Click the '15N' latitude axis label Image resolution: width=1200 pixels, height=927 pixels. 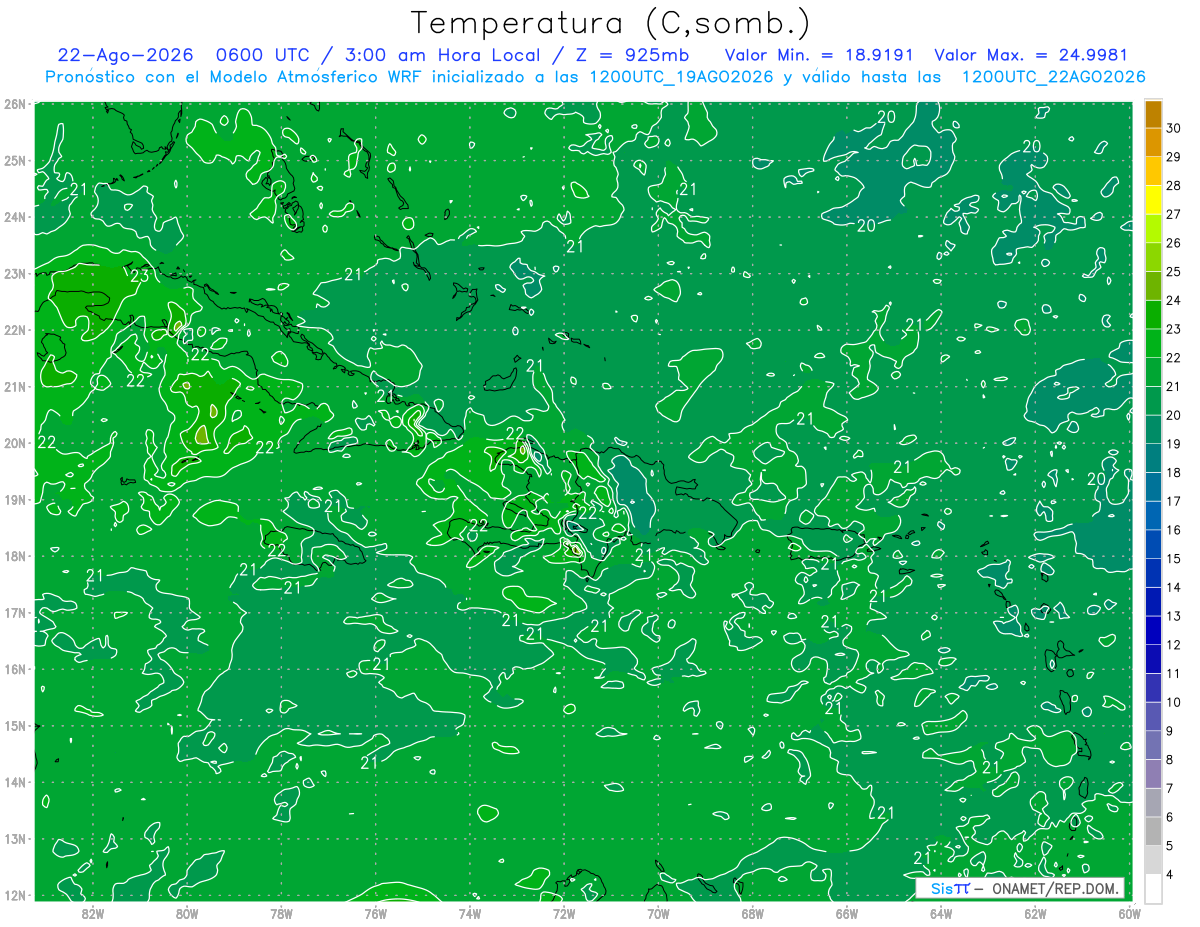pos(14,725)
